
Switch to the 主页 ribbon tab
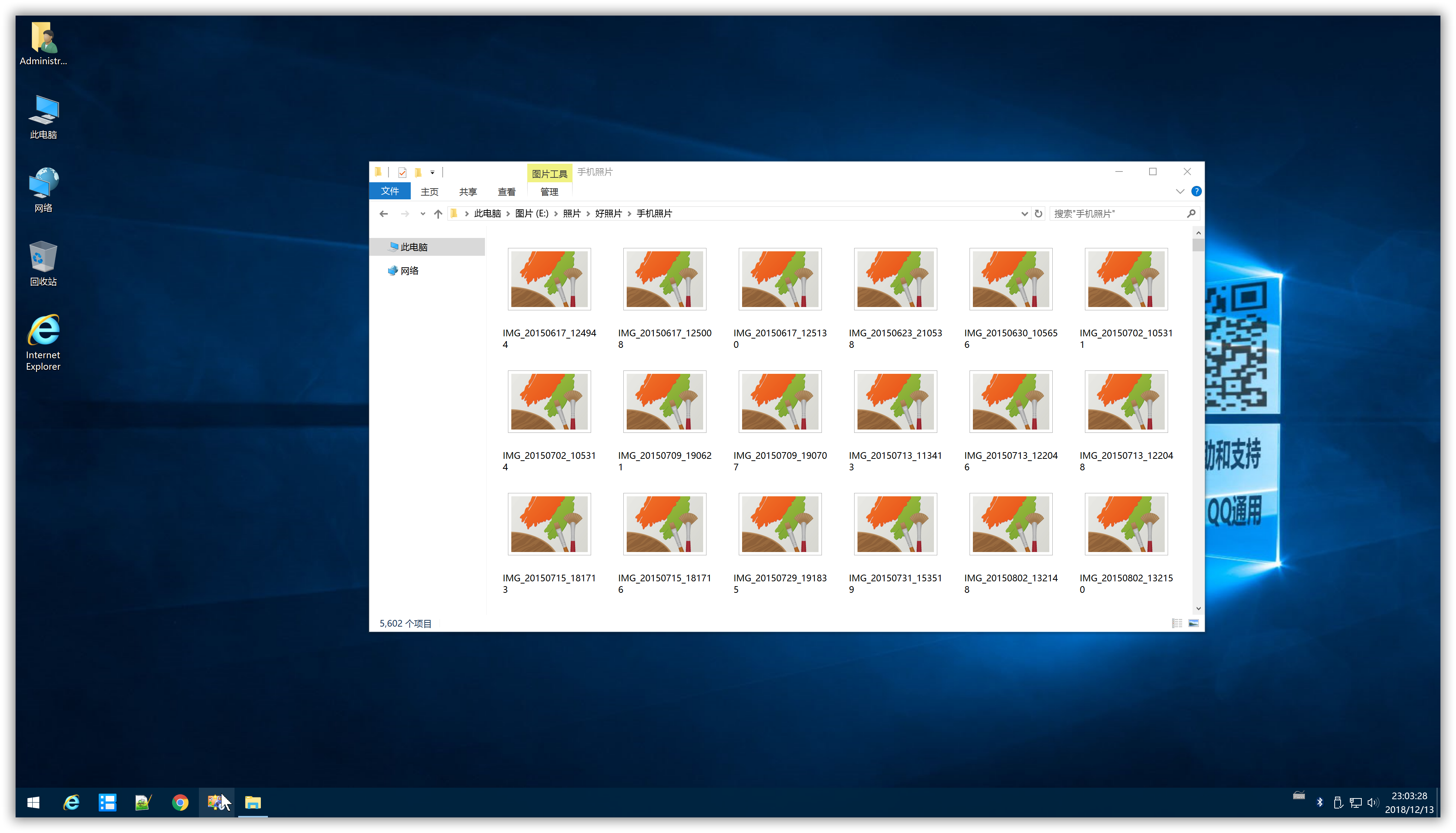[429, 192]
